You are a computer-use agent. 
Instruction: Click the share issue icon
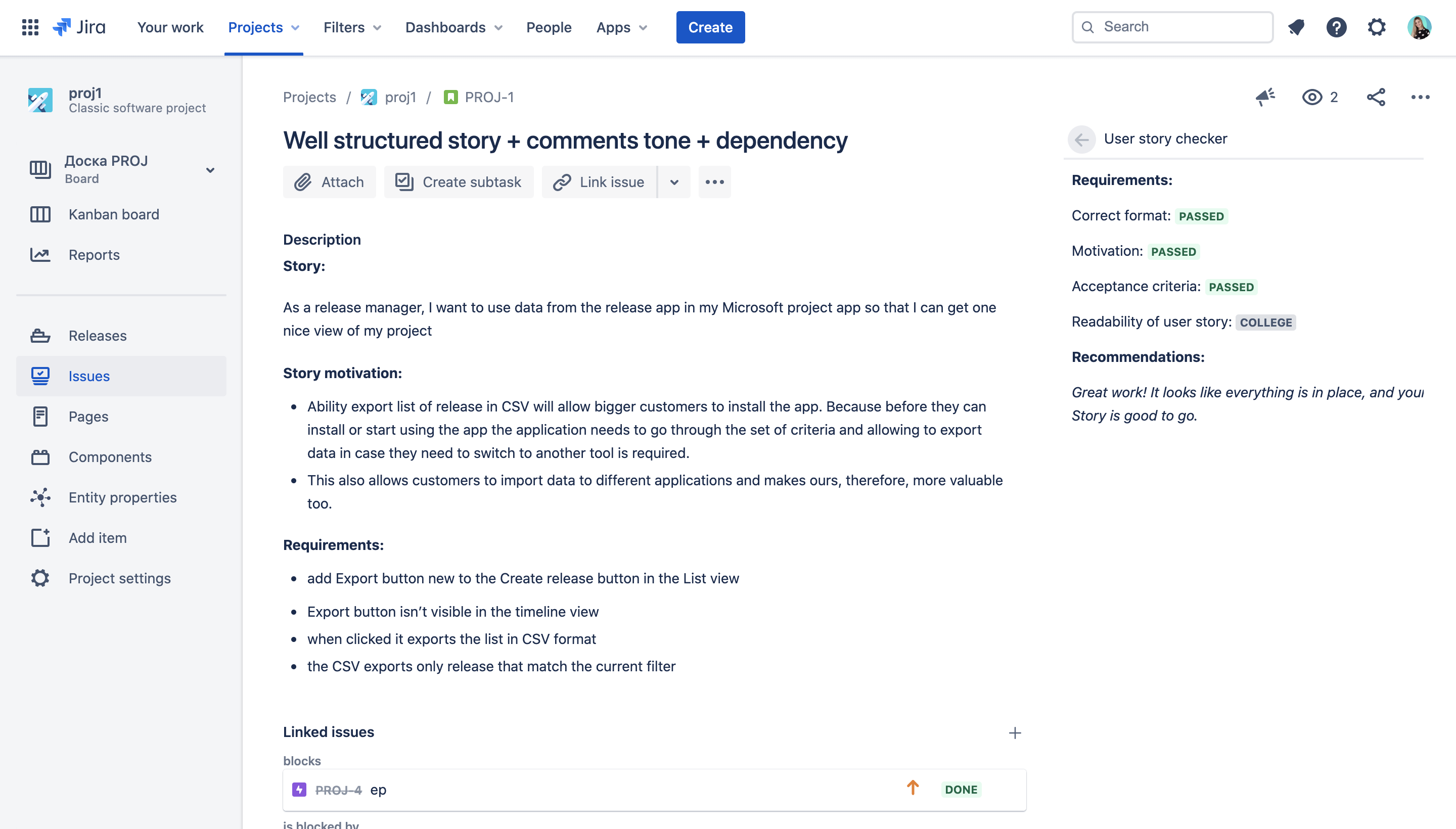point(1376,98)
